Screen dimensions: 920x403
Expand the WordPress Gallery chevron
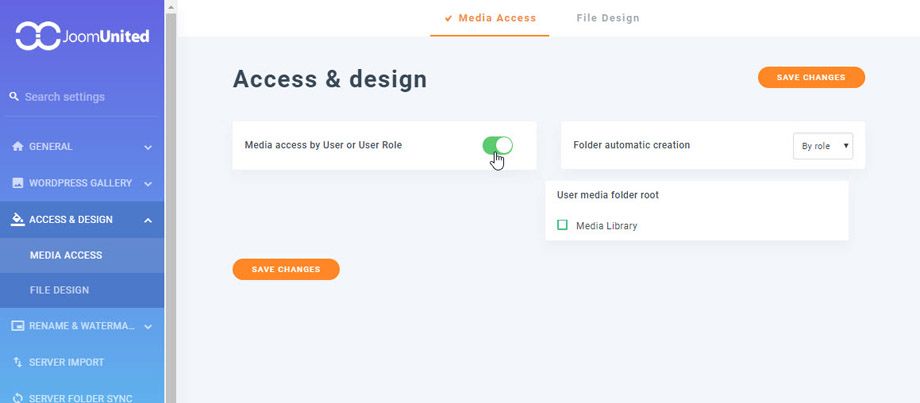click(x=148, y=184)
